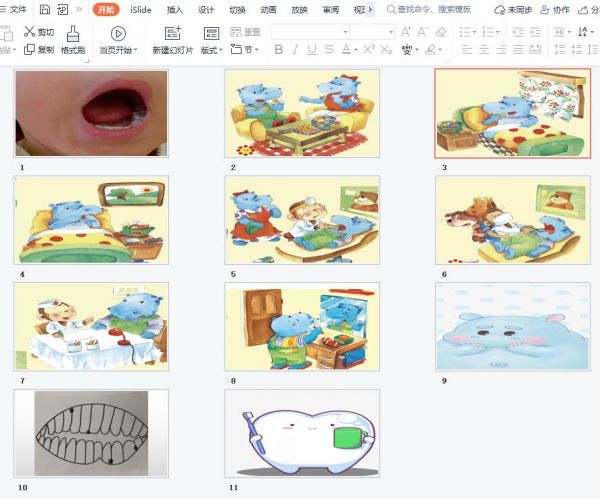Image resolution: width=600 pixels, height=499 pixels.
Task: Click the 未同步 cloud sync button
Action: 513,10
